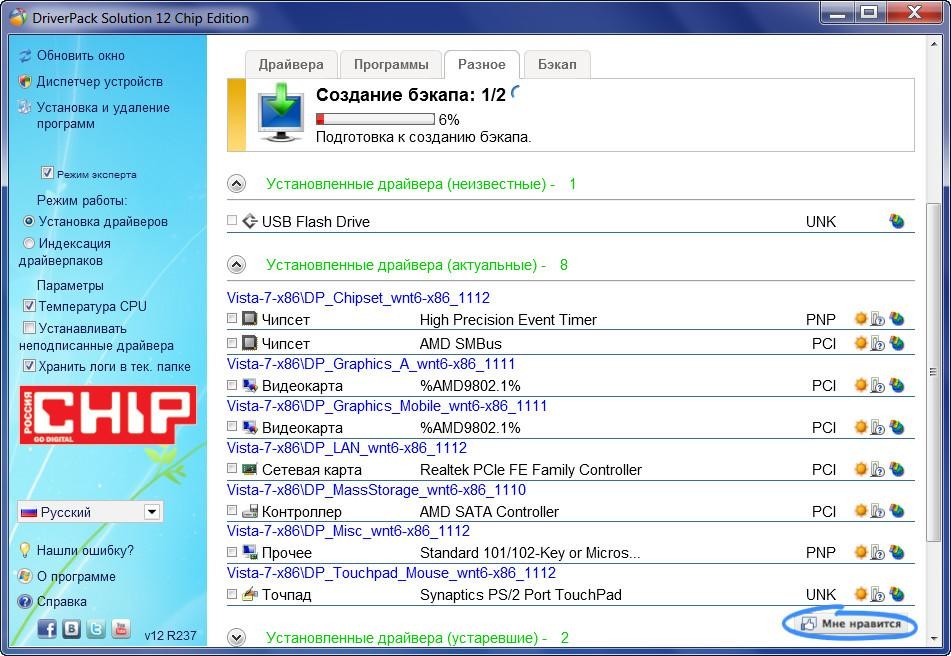Open Диспетчер устройств

click(x=99, y=81)
